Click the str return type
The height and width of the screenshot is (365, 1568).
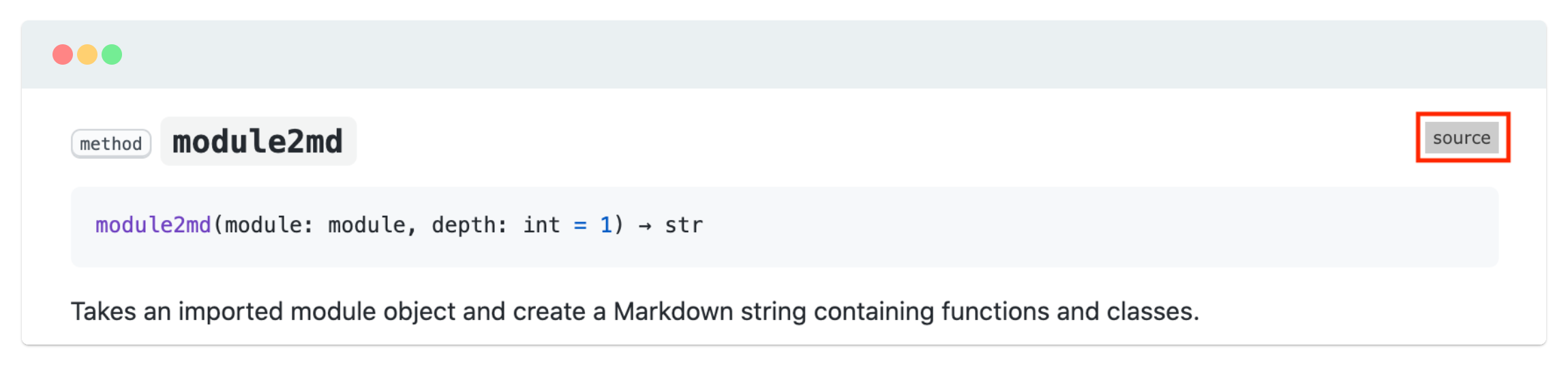click(x=684, y=225)
